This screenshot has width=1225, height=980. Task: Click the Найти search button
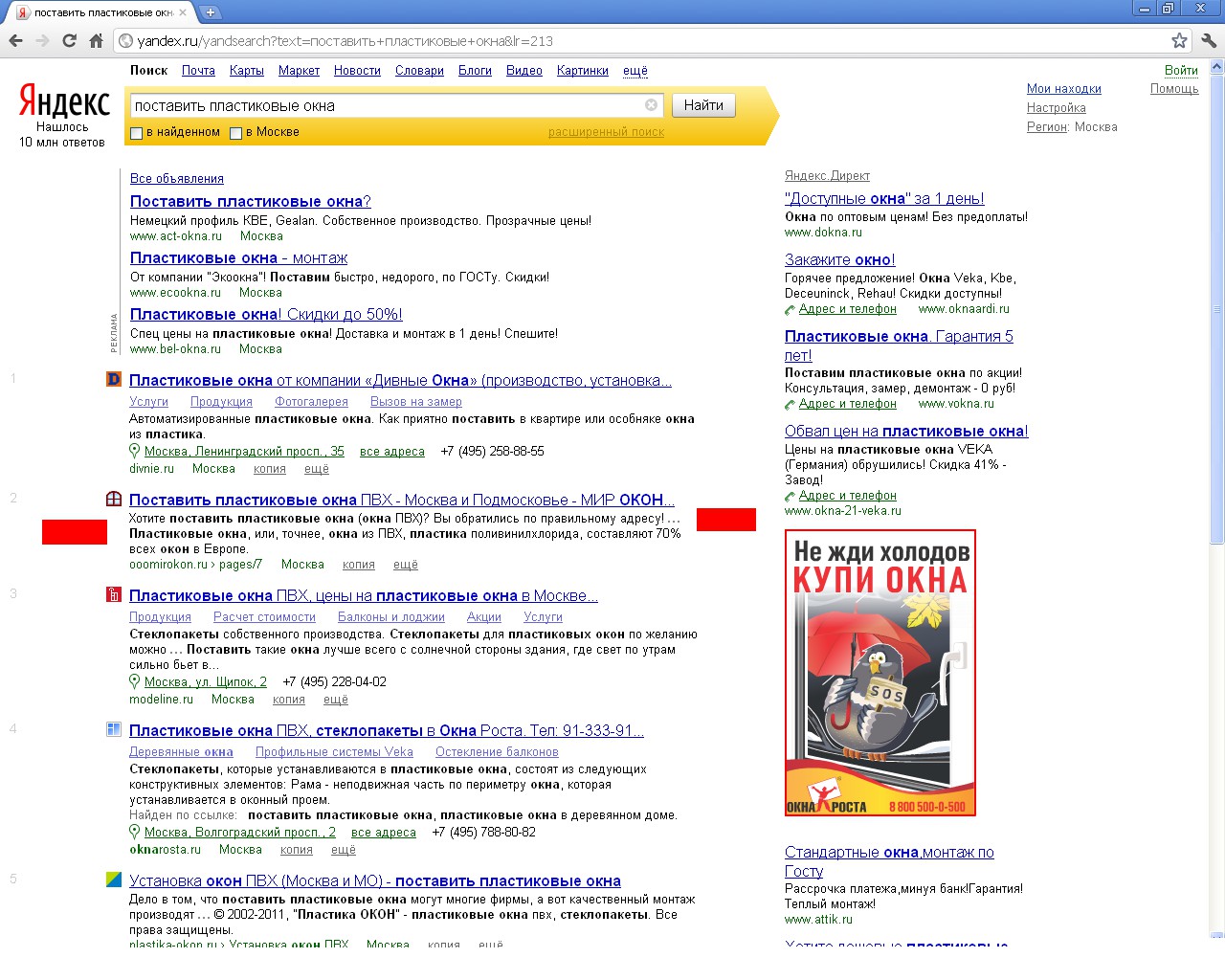(x=703, y=105)
